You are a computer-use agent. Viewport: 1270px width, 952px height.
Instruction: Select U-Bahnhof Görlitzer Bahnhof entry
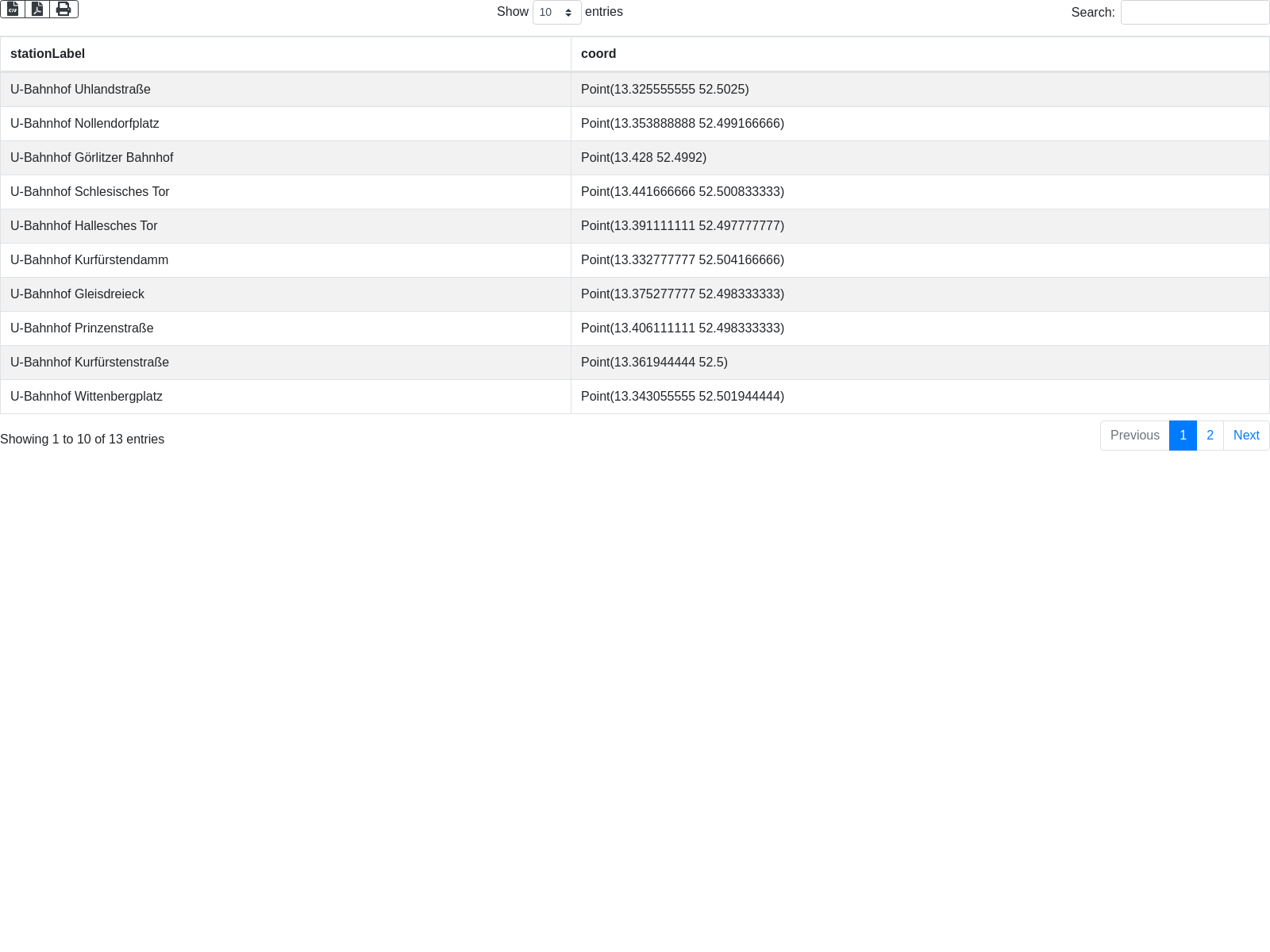click(x=91, y=158)
